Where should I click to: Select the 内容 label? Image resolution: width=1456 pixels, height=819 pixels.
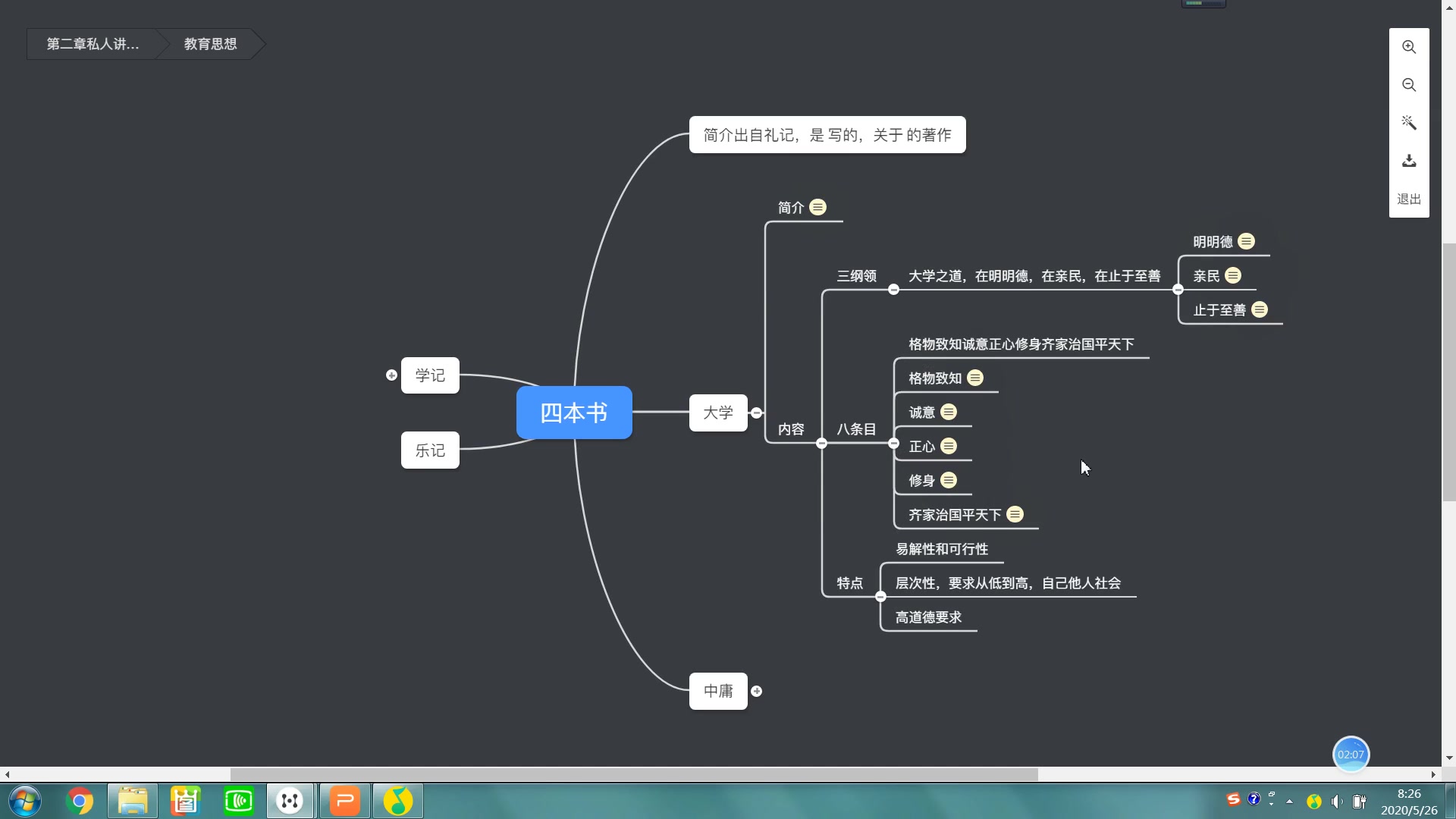[791, 429]
